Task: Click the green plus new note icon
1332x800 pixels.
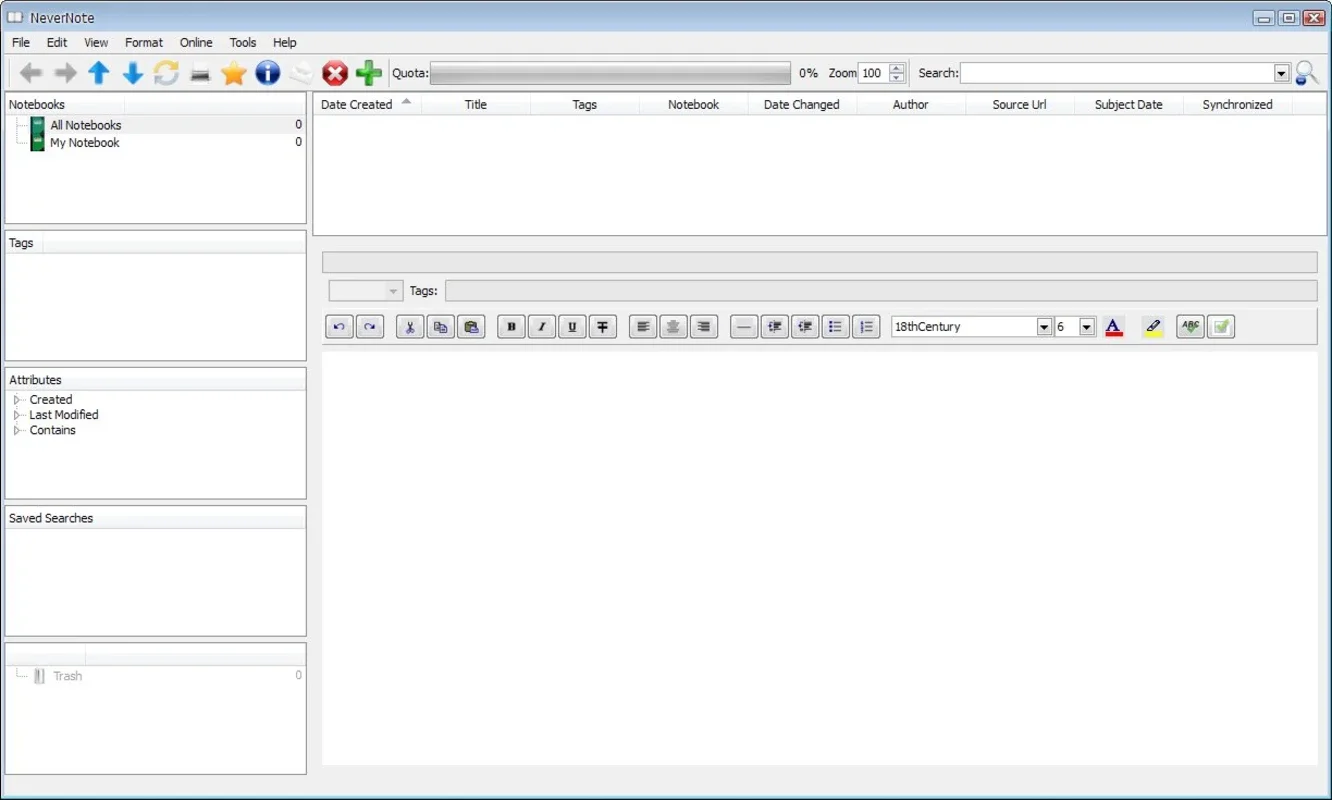Action: (369, 73)
